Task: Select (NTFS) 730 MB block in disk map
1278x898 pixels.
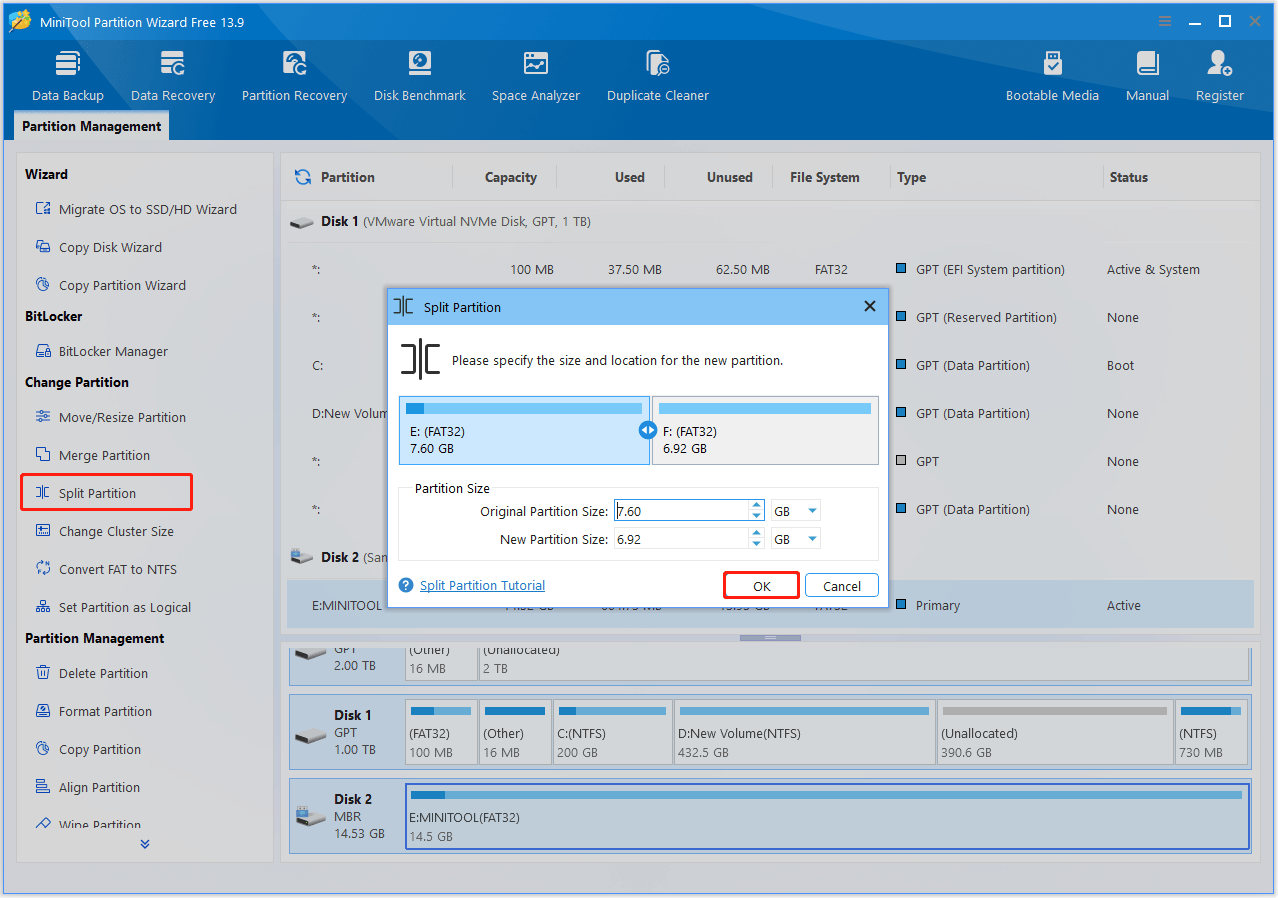Action: [1211, 733]
